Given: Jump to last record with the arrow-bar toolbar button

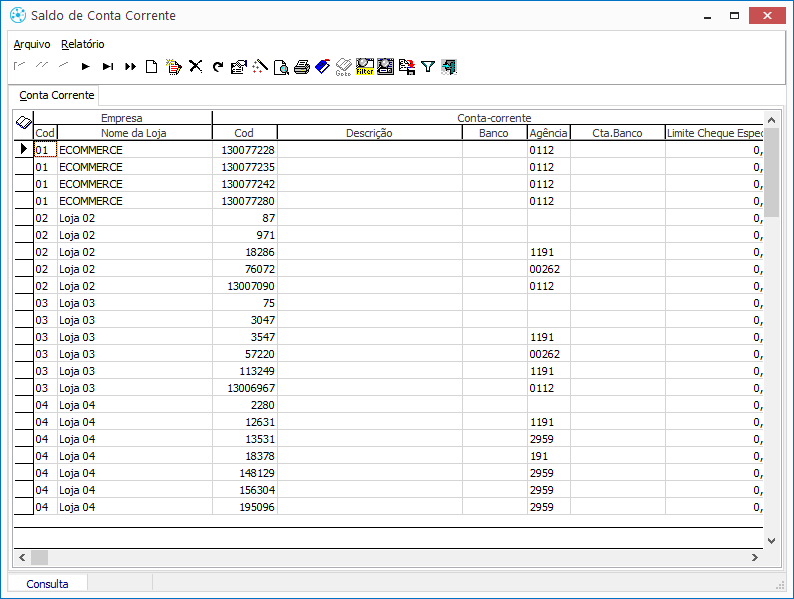Looking at the screenshot, I should [108, 67].
